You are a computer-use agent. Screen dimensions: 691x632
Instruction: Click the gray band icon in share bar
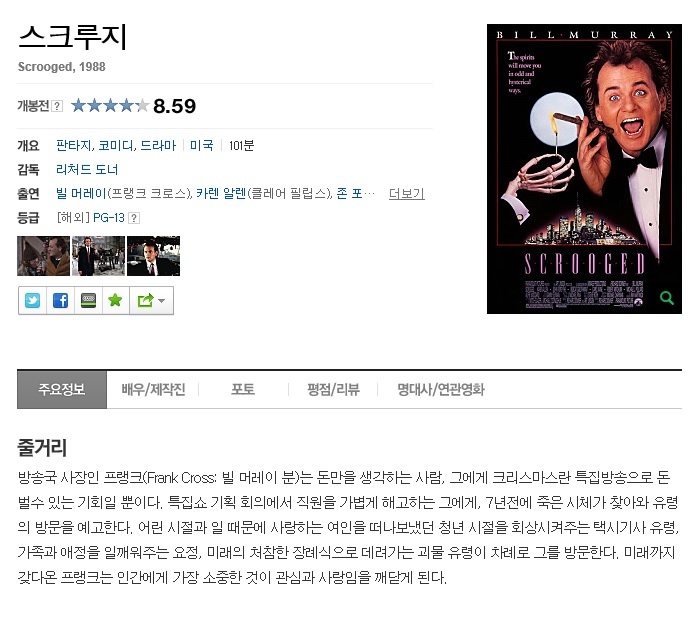89,301
